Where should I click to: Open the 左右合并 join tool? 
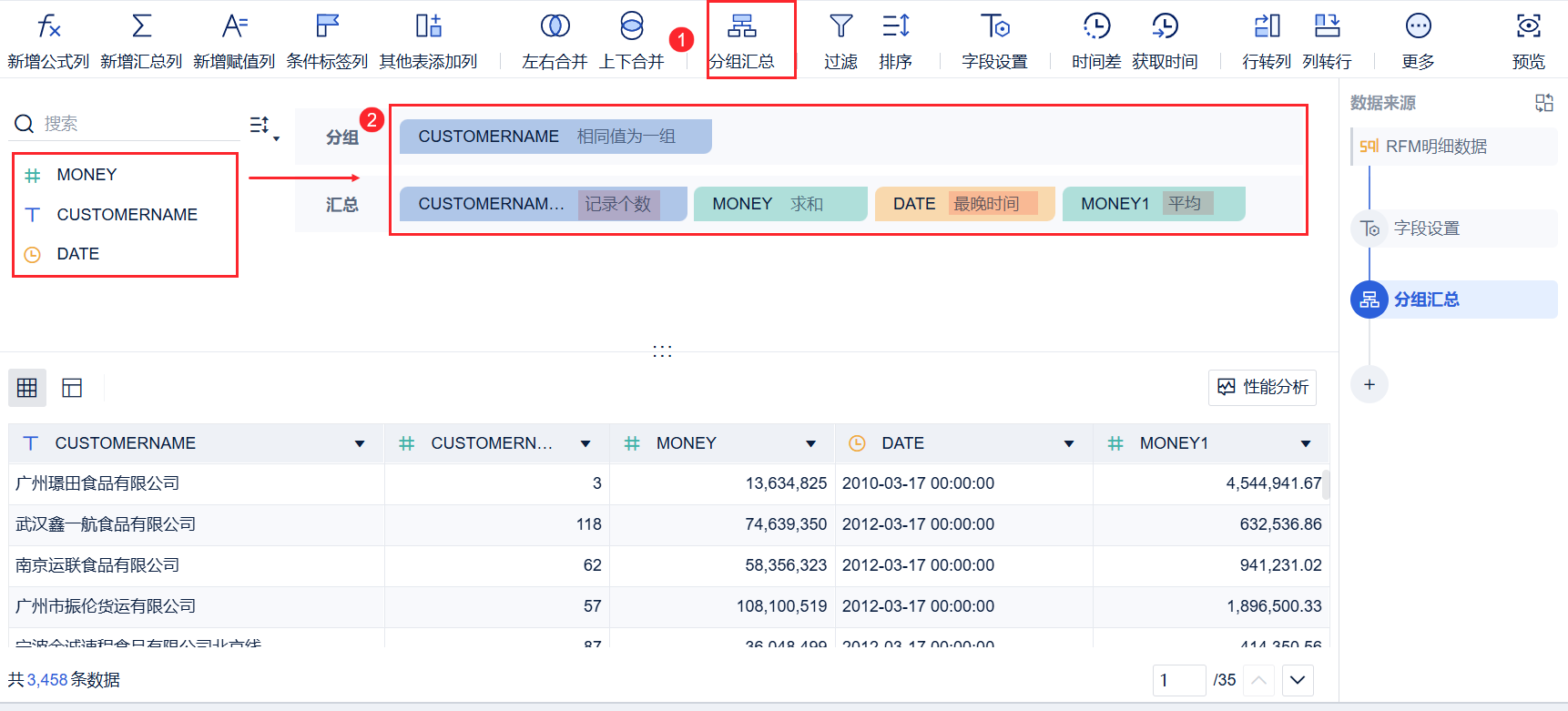point(555,26)
